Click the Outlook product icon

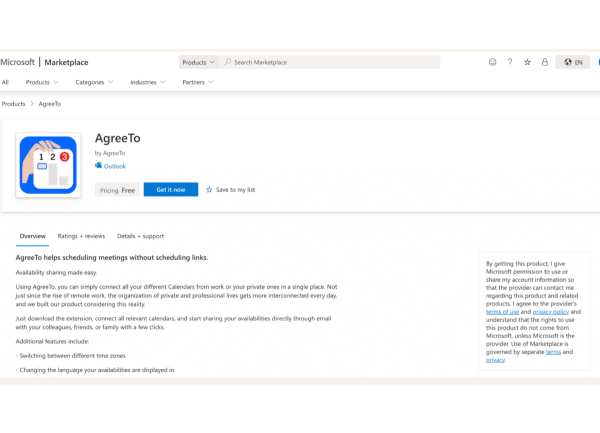pos(98,166)
